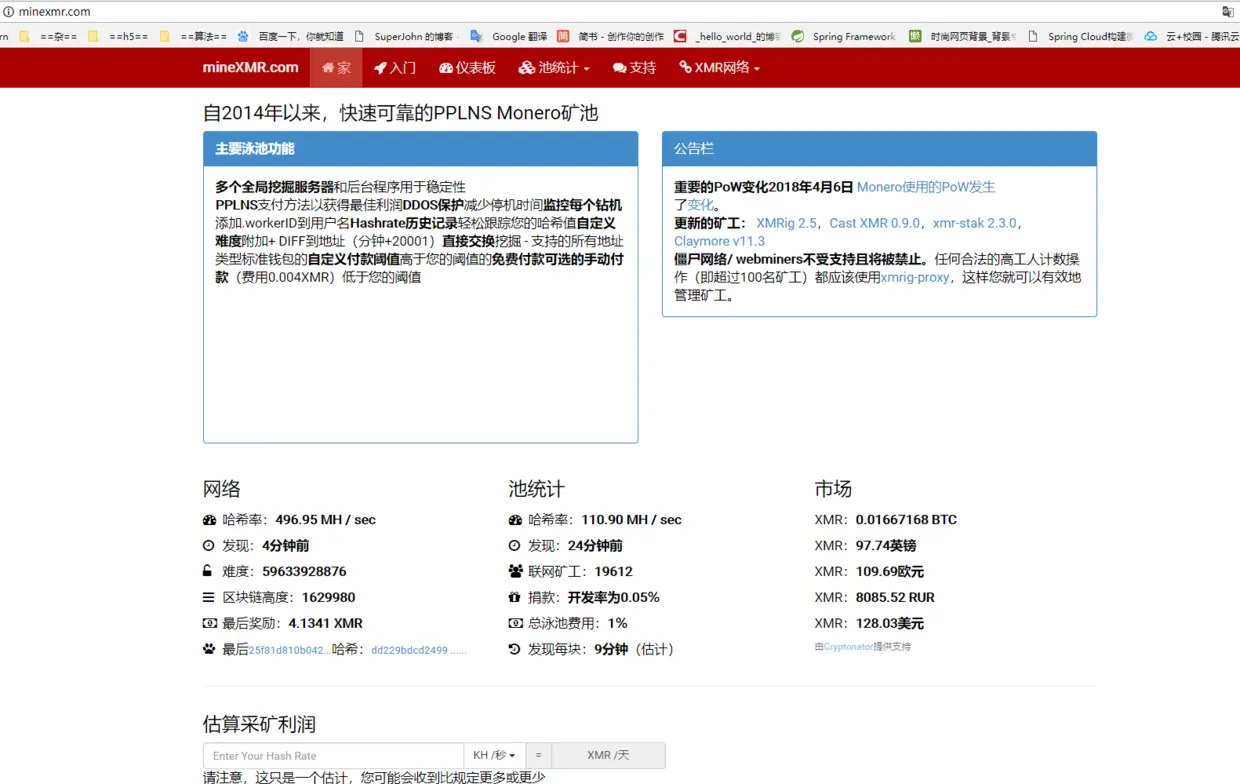Screen dimensions: 1240x784
Task: Open the last block 25f81d810b042 link
Action: 288,650
